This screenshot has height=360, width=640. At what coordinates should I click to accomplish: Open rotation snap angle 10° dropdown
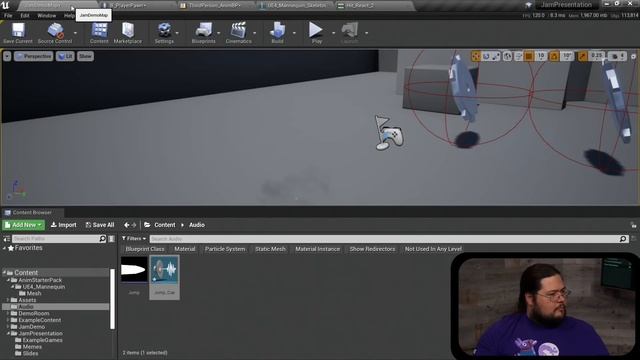567,56
